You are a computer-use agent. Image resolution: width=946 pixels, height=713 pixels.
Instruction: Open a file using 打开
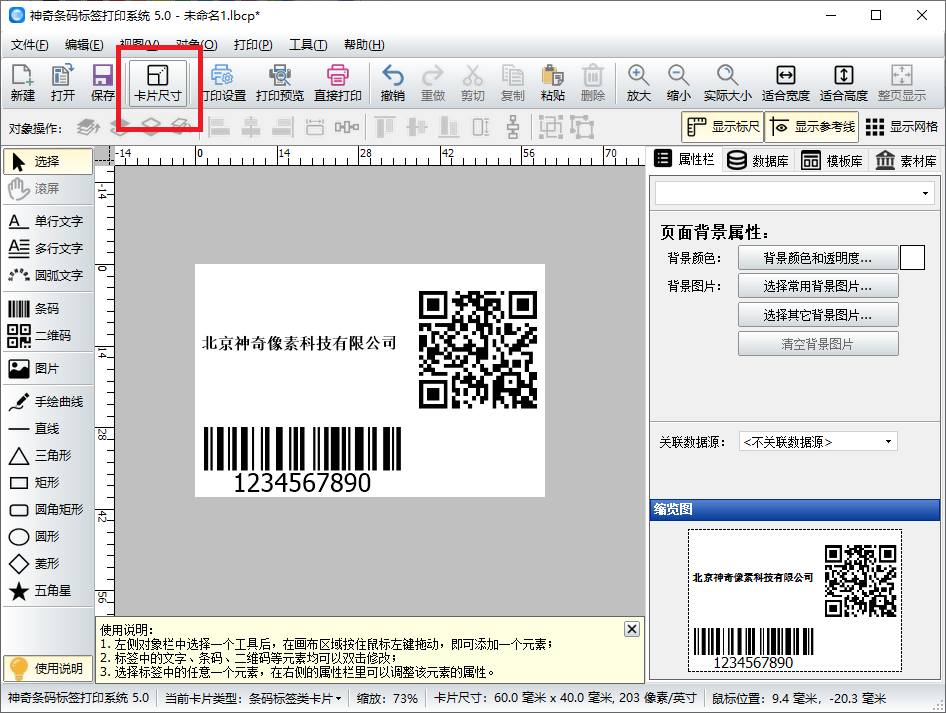[63, 83]
